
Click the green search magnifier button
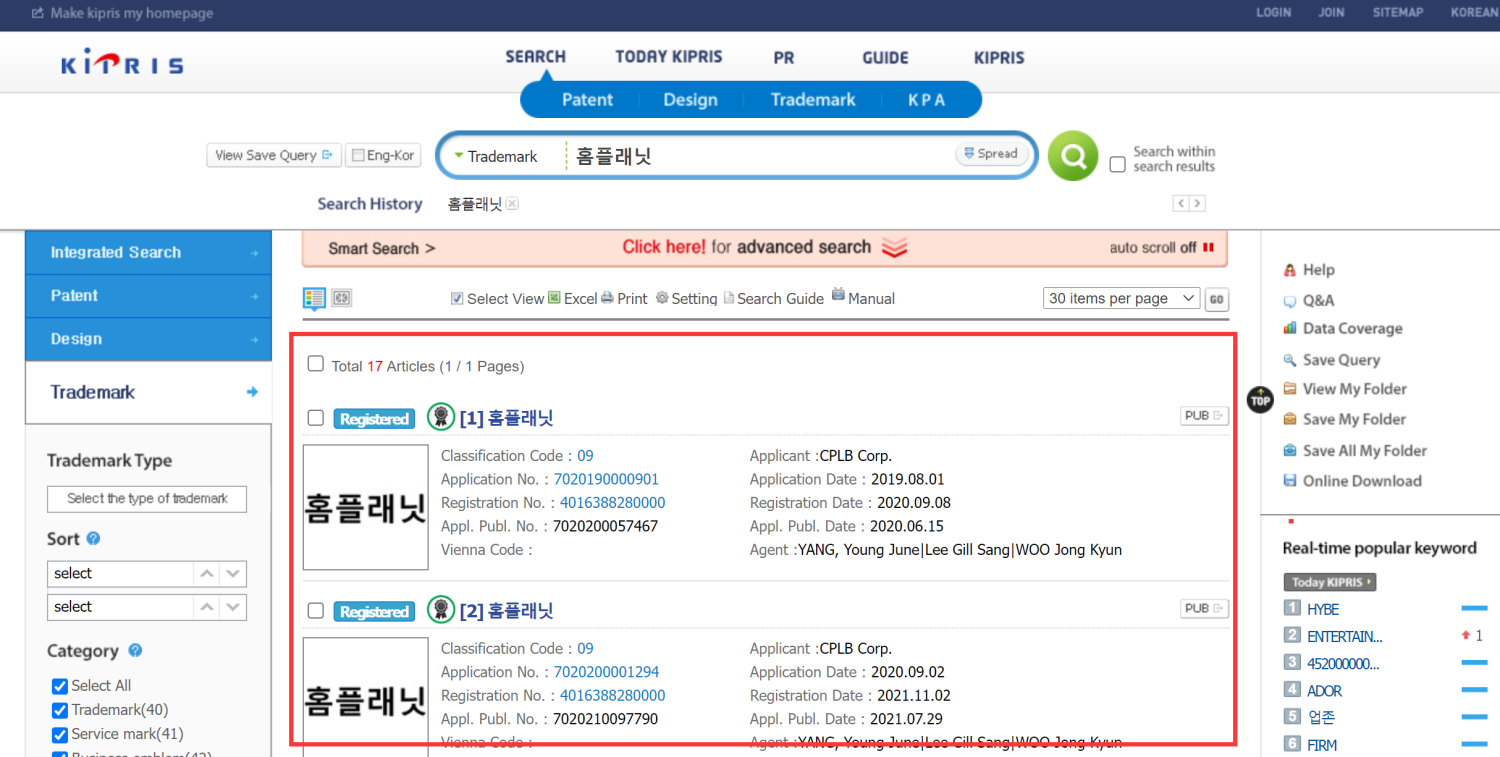(1073, 156)
